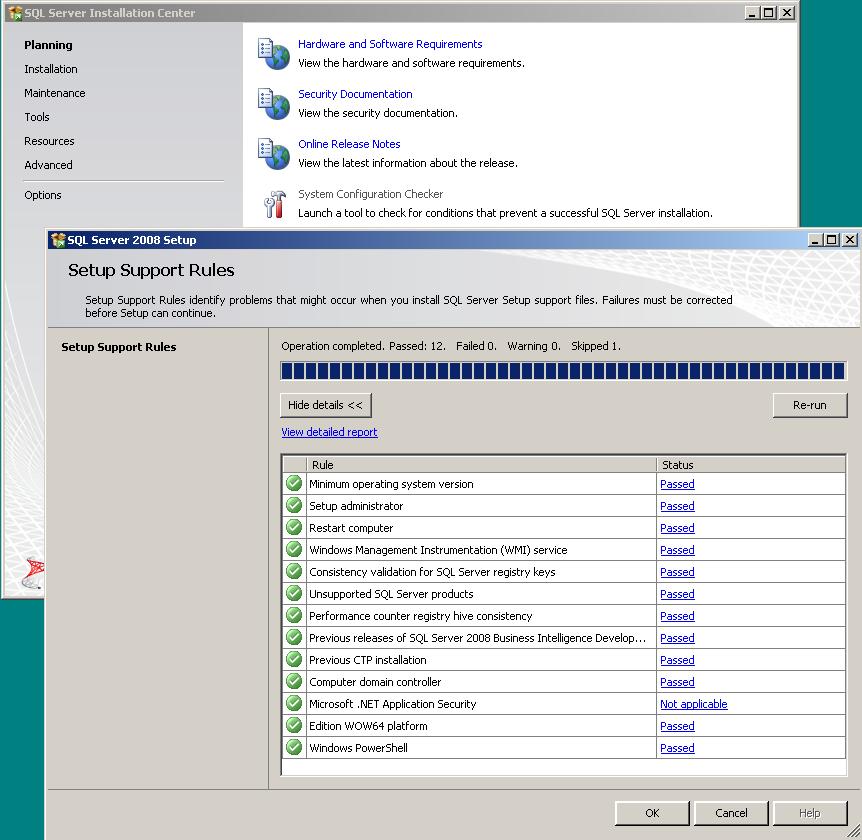Select the Planning section in Installation Center

click(x=48, y=45)
